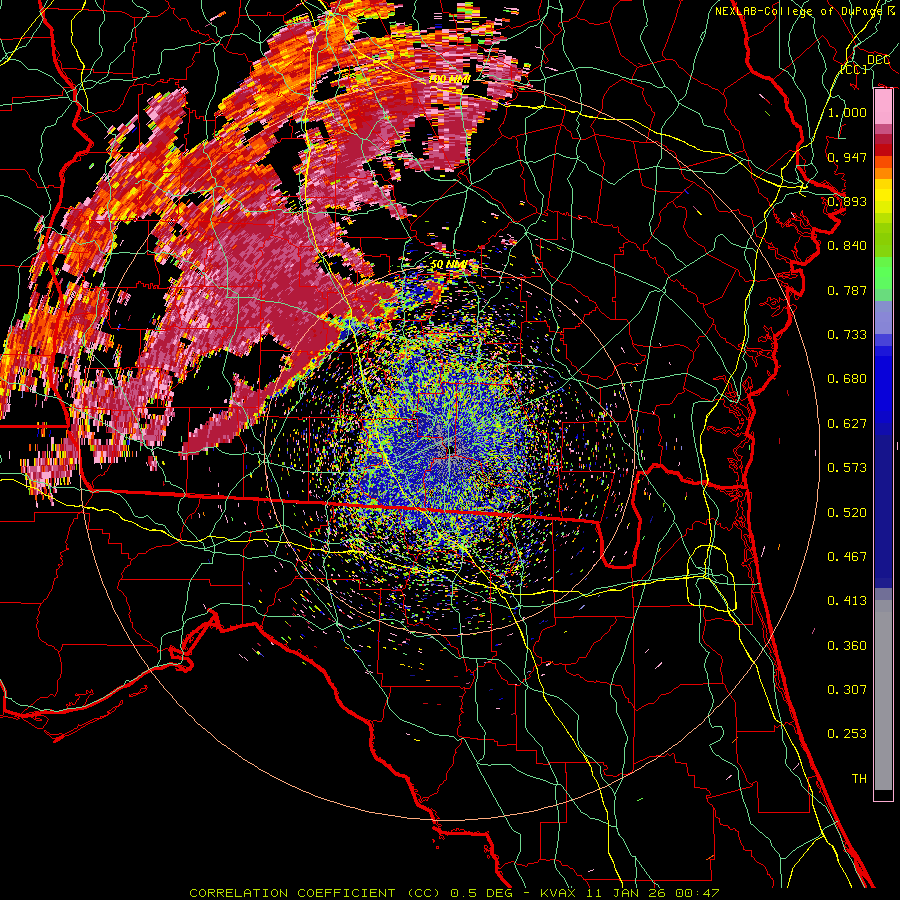Select the 0.627 legend value
900x900 pixels.
tap(847, 424)
